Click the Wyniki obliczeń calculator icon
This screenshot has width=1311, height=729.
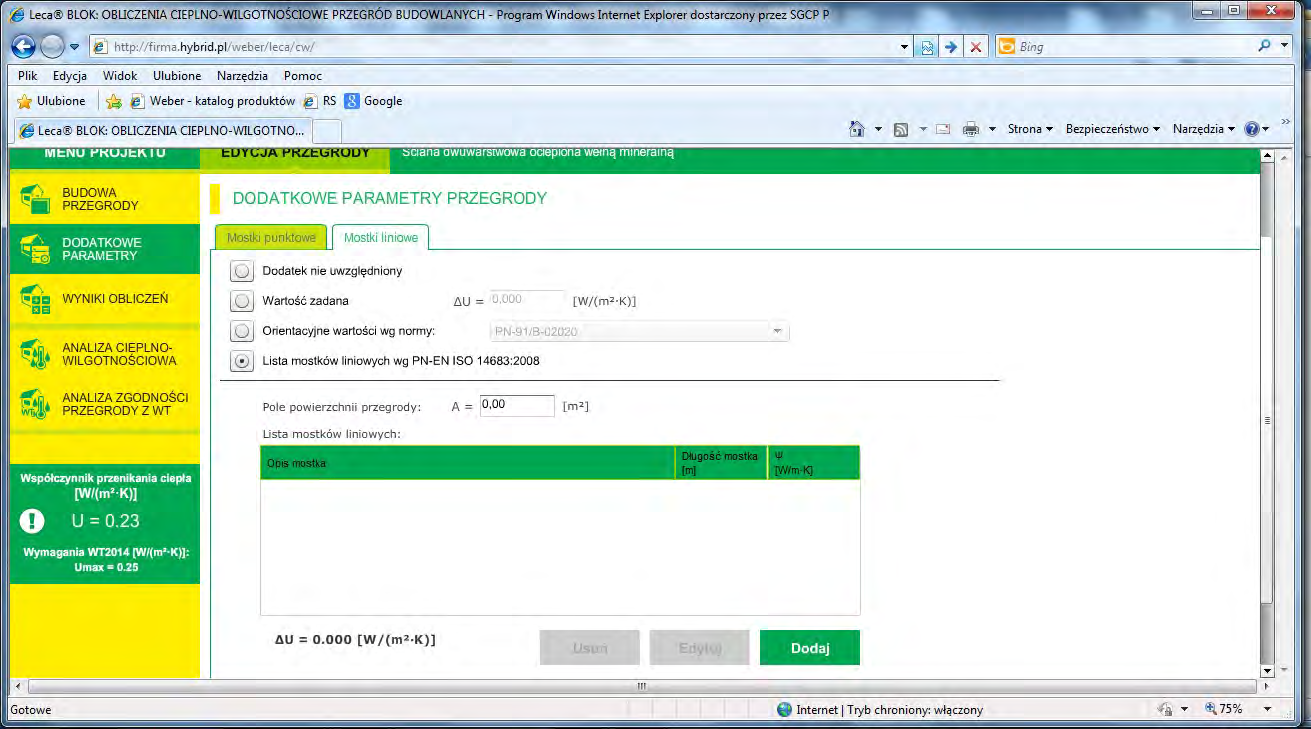(36, 299)
